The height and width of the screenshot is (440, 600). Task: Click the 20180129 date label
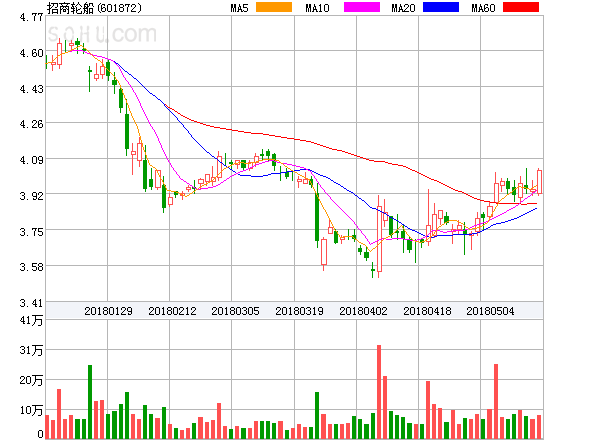coord(108,311)
